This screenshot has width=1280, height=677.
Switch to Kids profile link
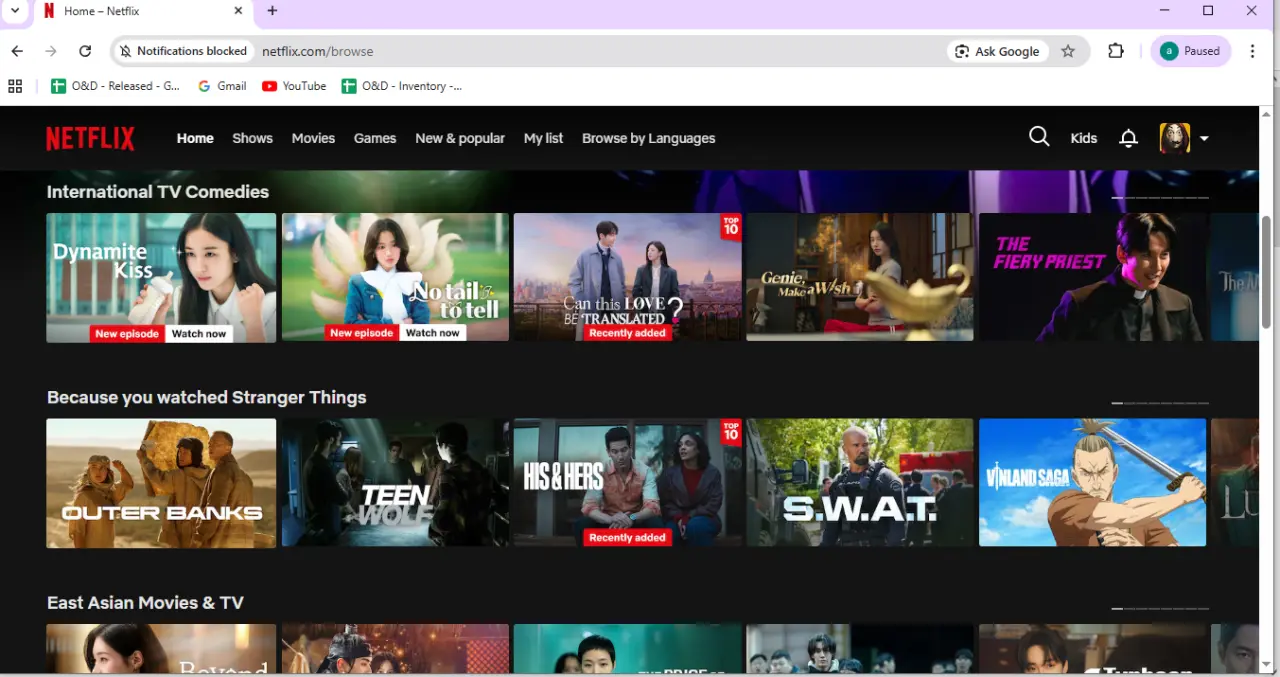pyautogui.click(x=1084, y=138)
